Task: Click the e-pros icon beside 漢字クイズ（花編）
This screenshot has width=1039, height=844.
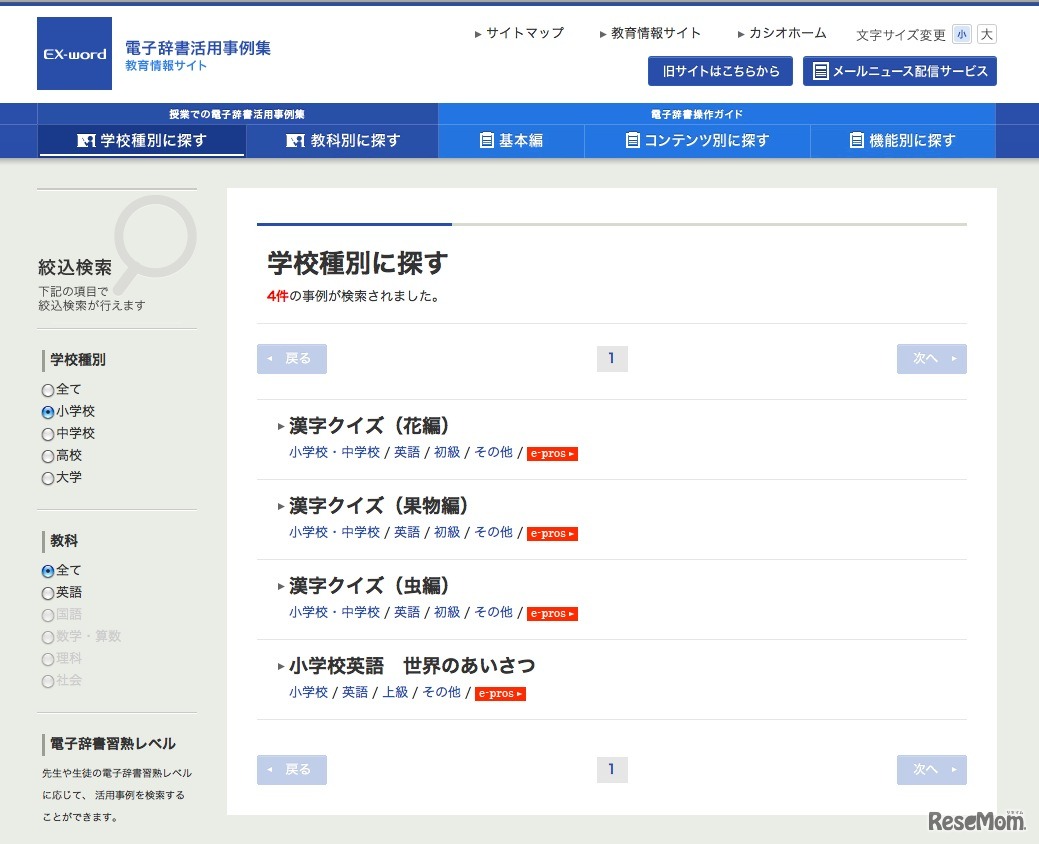Action: coord(552,453)
